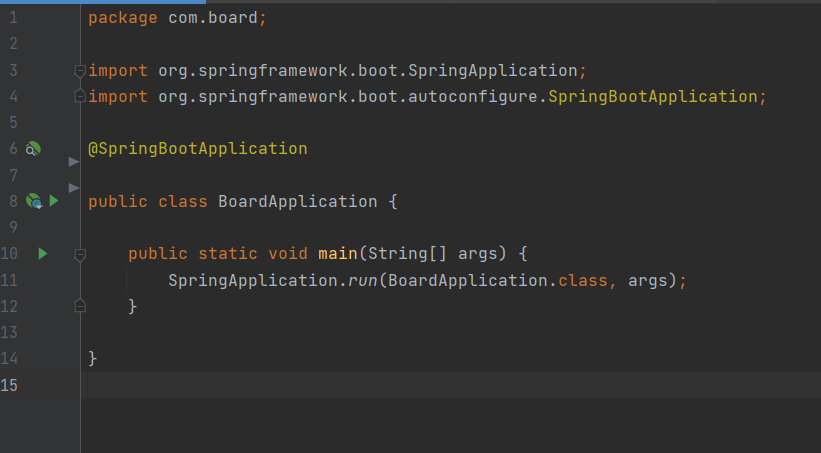The height and width of the screenshot is (453, 821).
Task: Click line number 11 in the gutter
Action: click(9, 281)
